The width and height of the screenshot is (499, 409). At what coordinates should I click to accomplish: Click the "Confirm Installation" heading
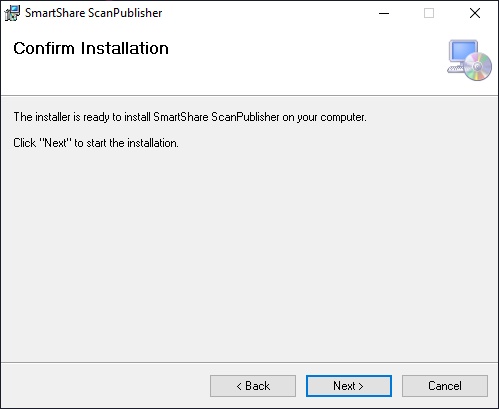[x=91, y=48]
